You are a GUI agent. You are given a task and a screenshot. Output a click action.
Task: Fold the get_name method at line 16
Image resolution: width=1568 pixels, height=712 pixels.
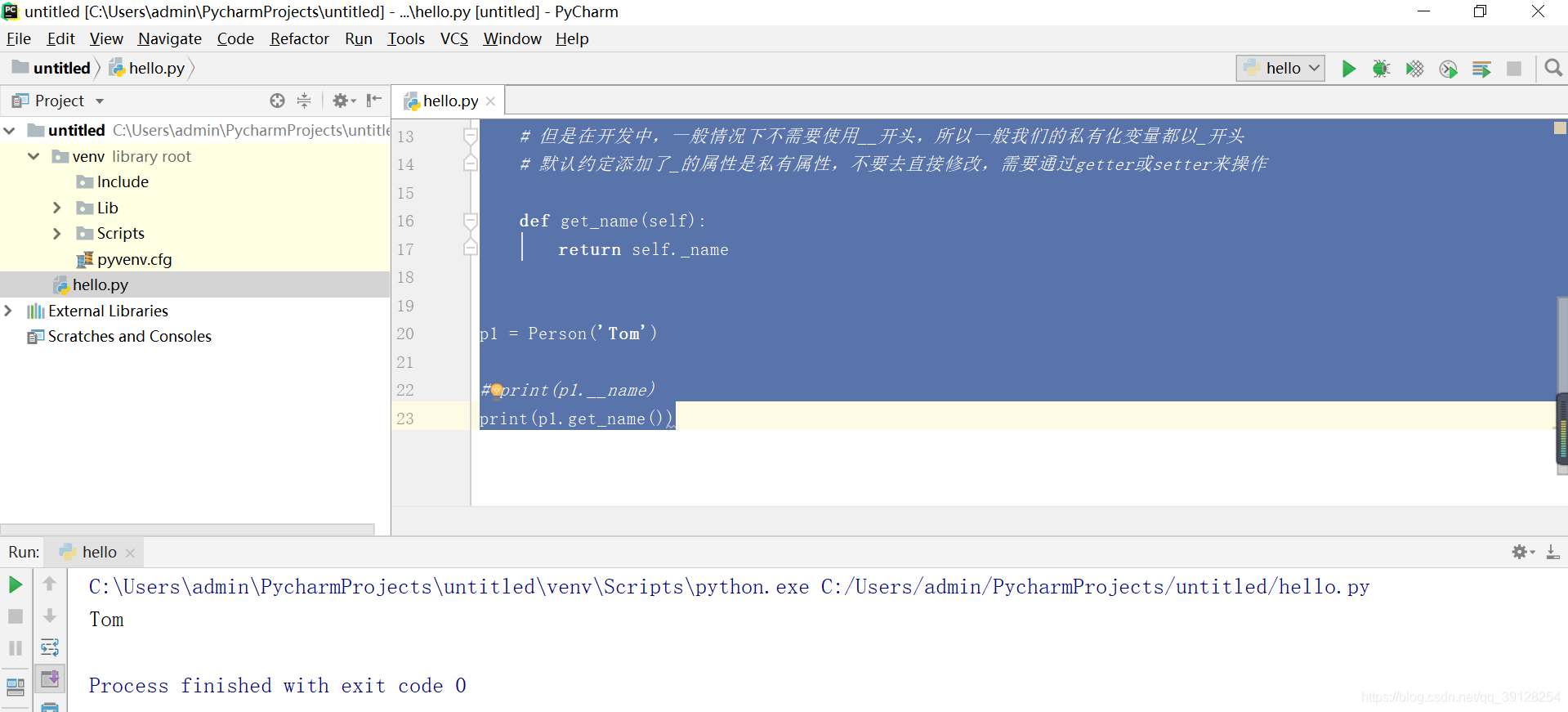pos(471,221)
